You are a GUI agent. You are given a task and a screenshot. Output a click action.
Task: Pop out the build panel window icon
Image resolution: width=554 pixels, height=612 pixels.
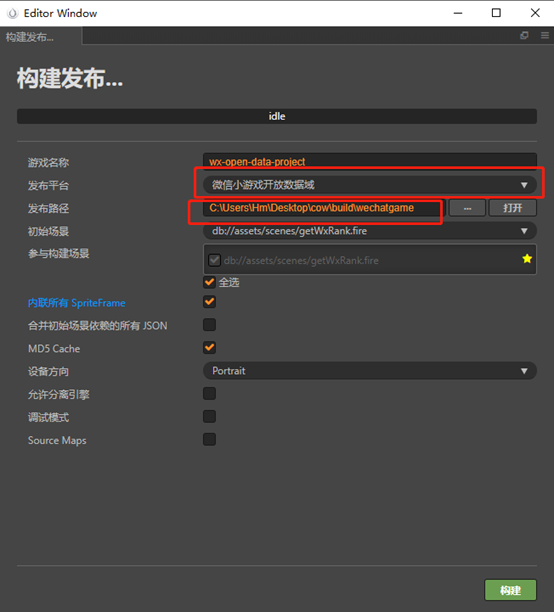pos(524,36)
